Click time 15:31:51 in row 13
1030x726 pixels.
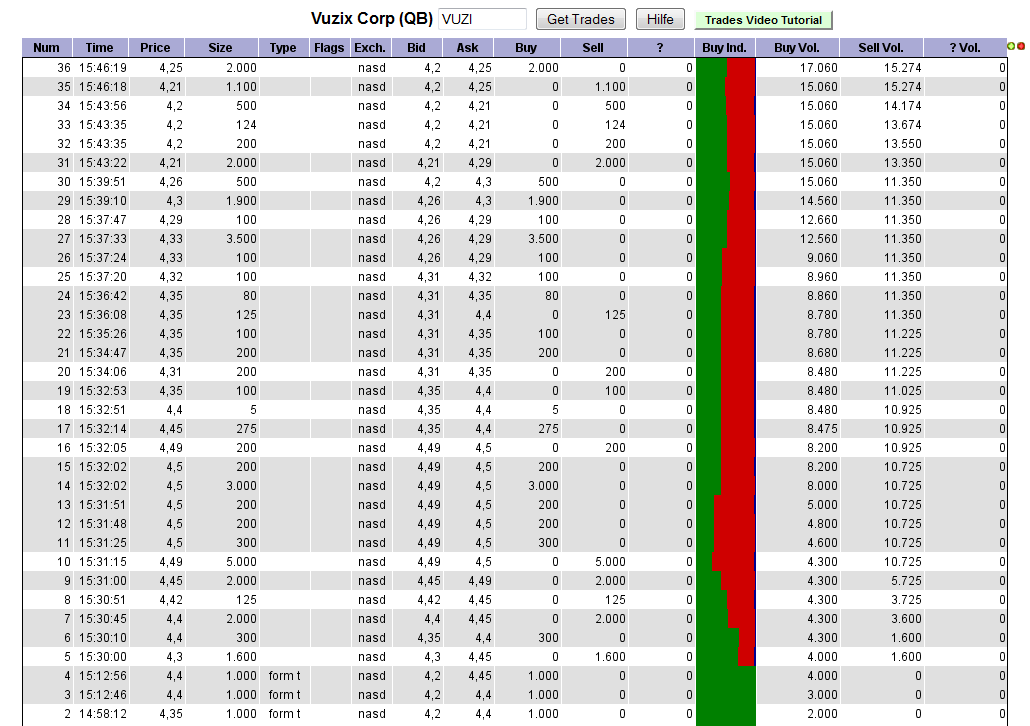[103, 505]
